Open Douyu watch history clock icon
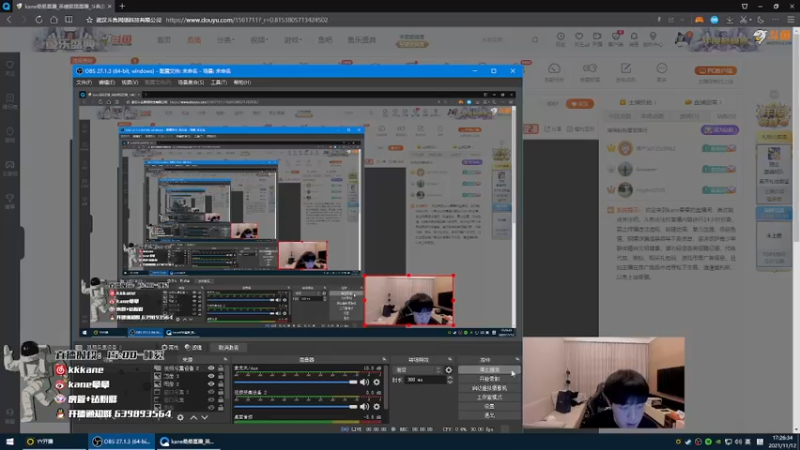Screen dimensions: 800x450 click(x=560, y=37)
